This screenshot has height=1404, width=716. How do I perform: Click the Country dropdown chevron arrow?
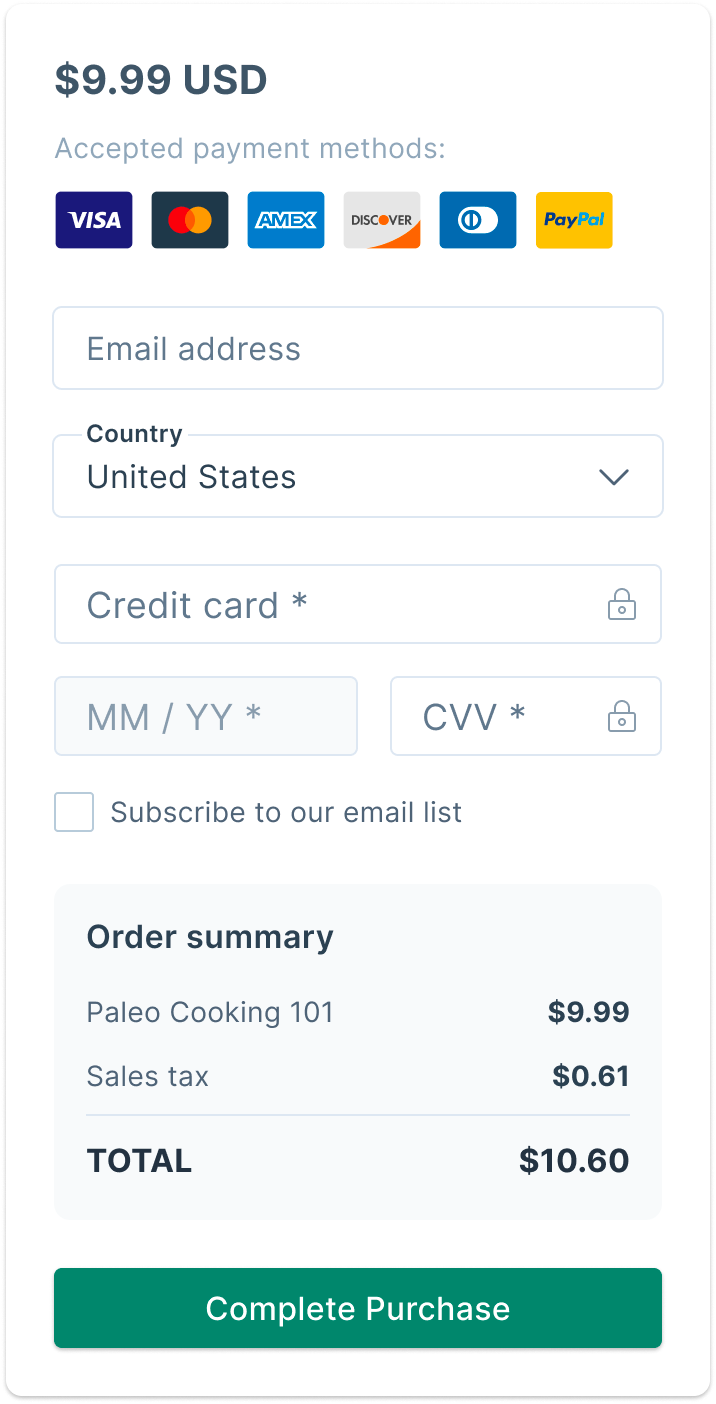[613, 477]
